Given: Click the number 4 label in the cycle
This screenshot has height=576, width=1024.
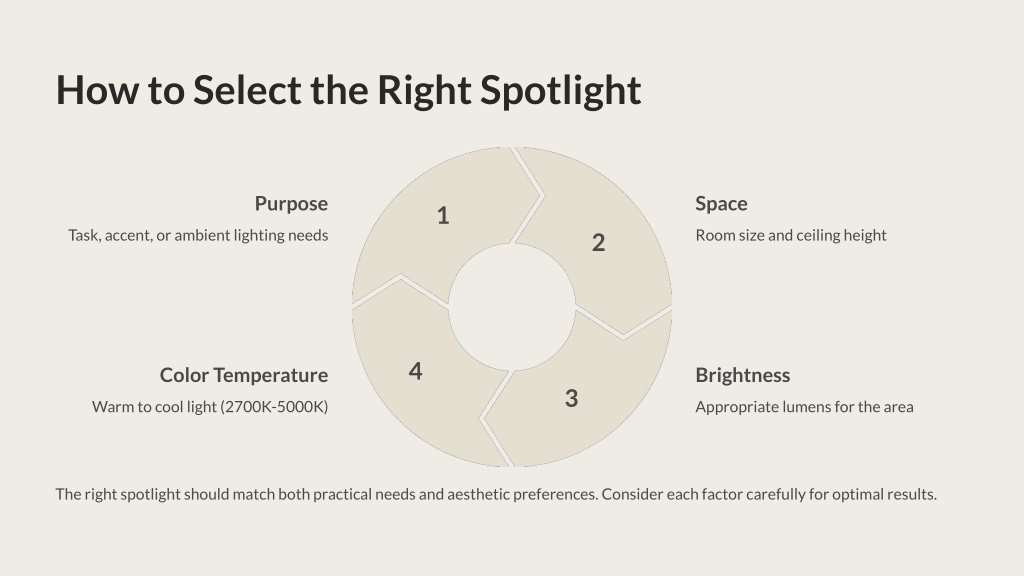Looking at the screenshot, I should [x=415, y=371].
